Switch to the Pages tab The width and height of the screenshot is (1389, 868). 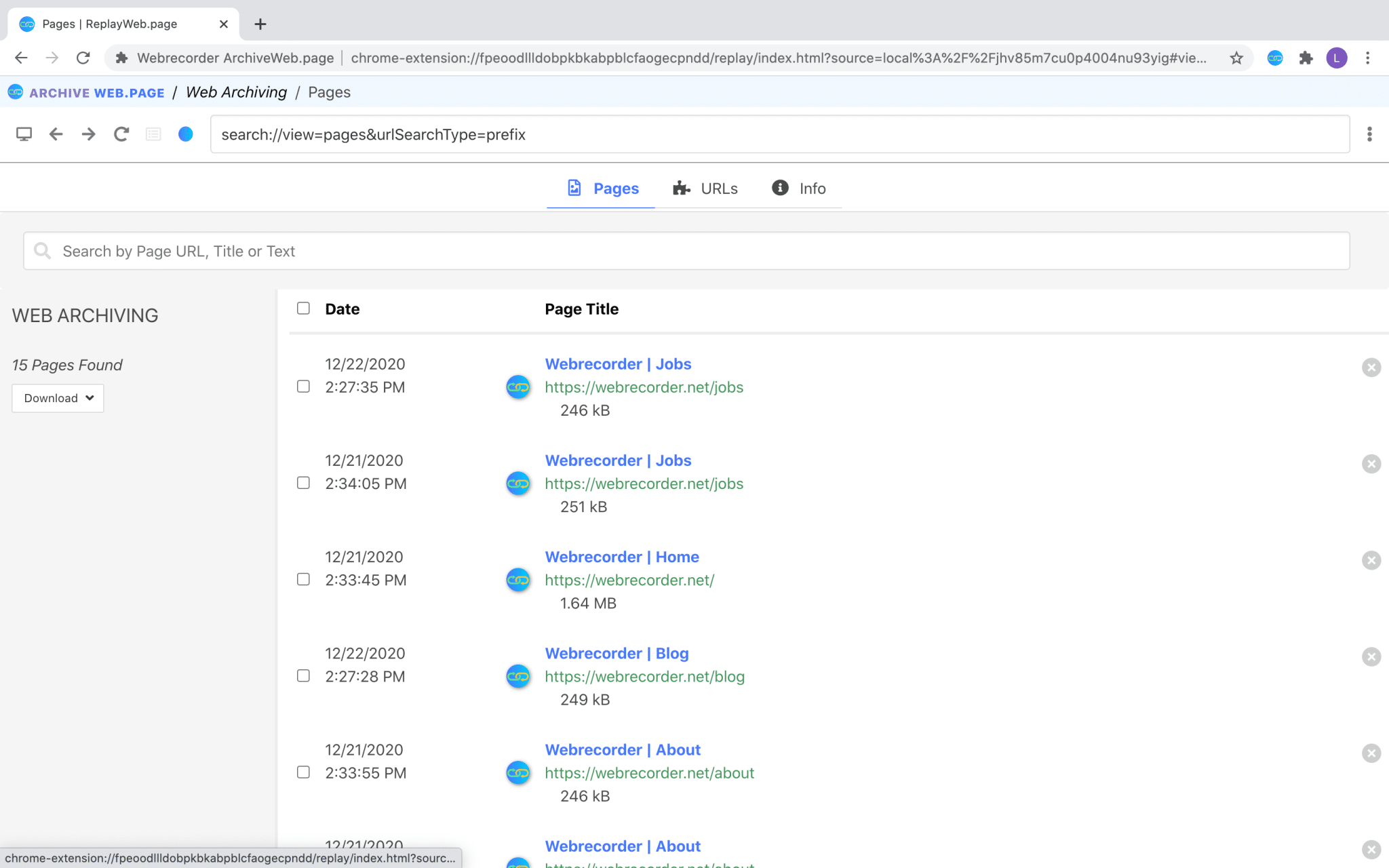[x=602, y=189]
